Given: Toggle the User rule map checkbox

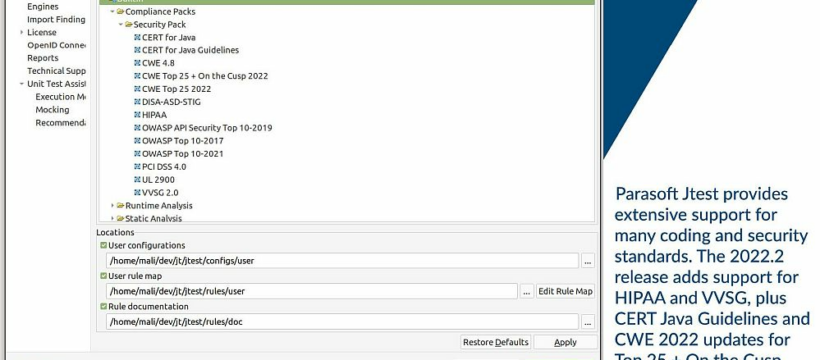Looking at the screenshot, I should [x=103, y=276].
